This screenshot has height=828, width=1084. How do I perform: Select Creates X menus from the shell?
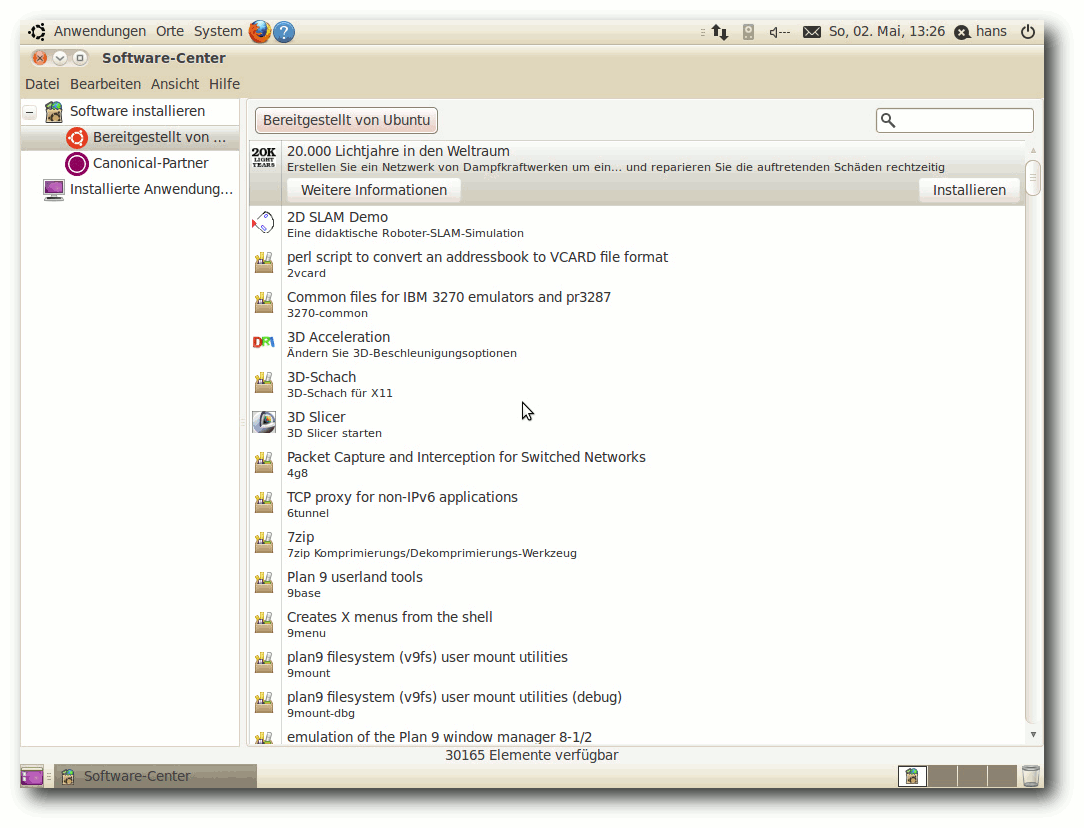(637, 624)
